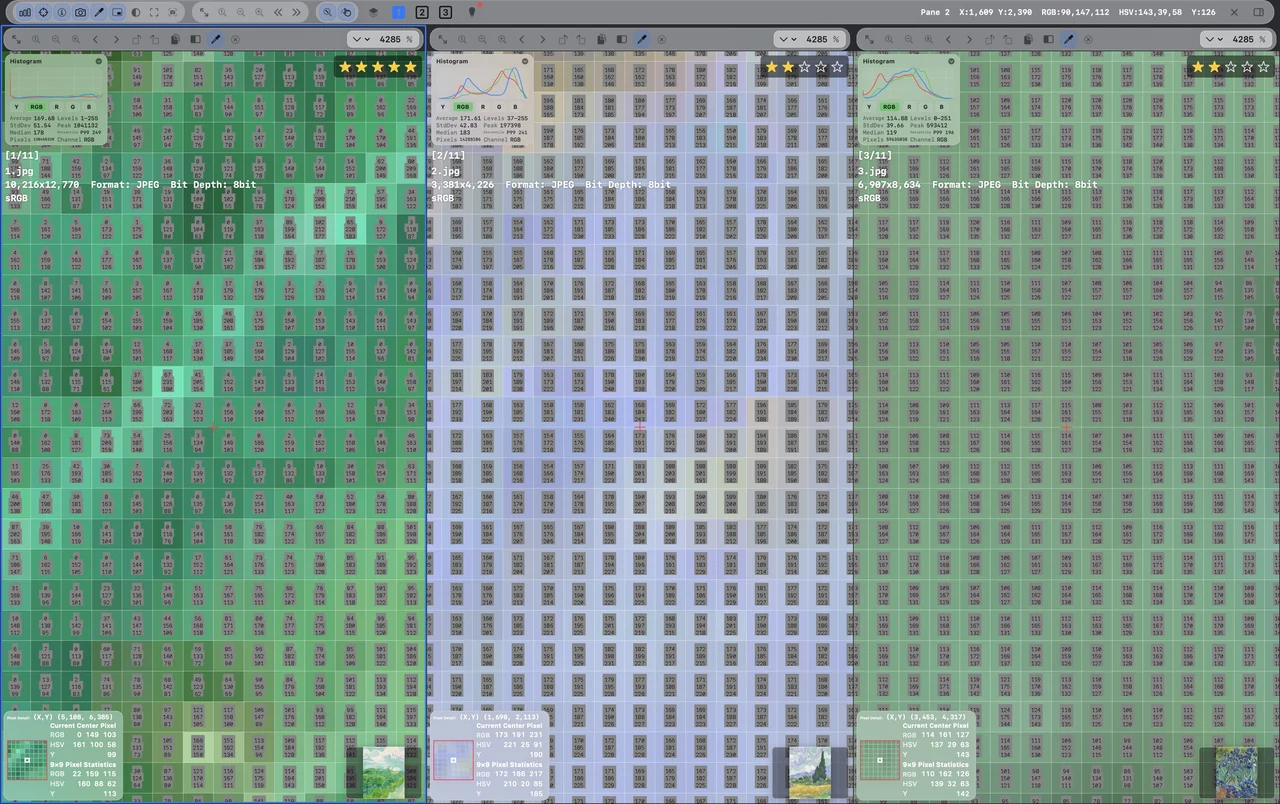1280x804 pixels.
Task: Go to previous image set with double chevron
Action: pos(278,12)
